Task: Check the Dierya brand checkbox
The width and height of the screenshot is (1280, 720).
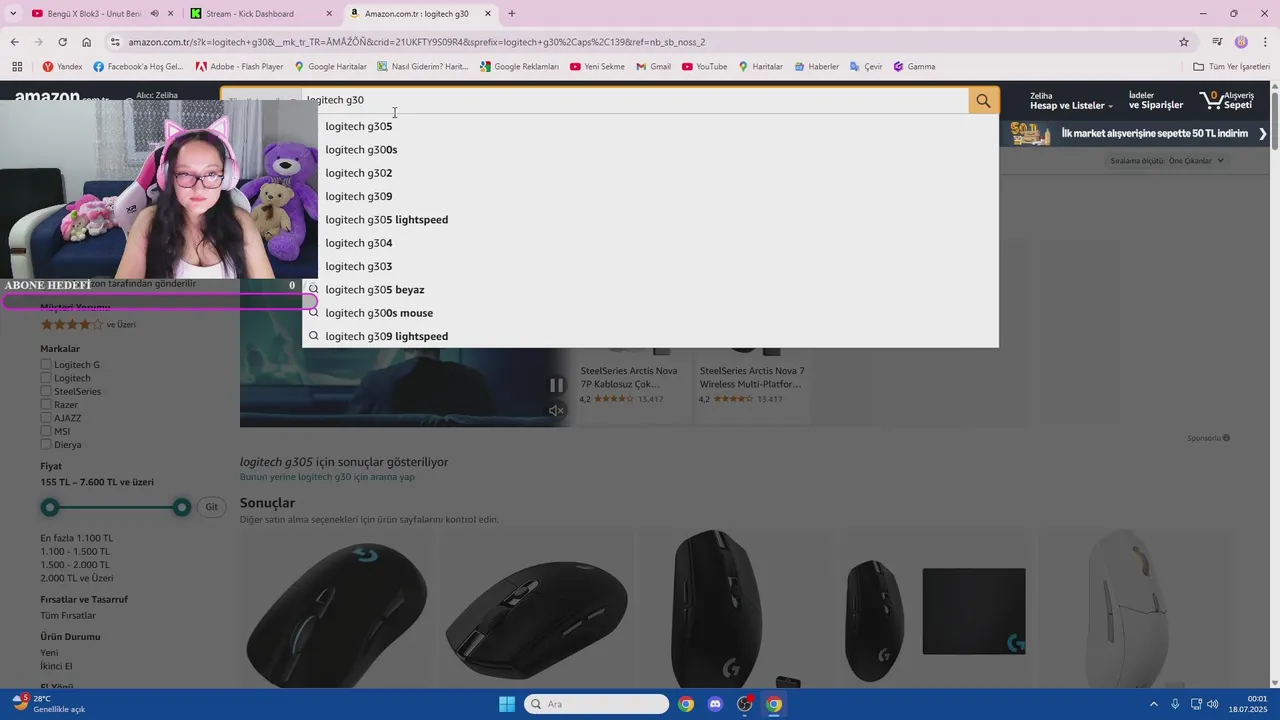Action: pos(46,444)
